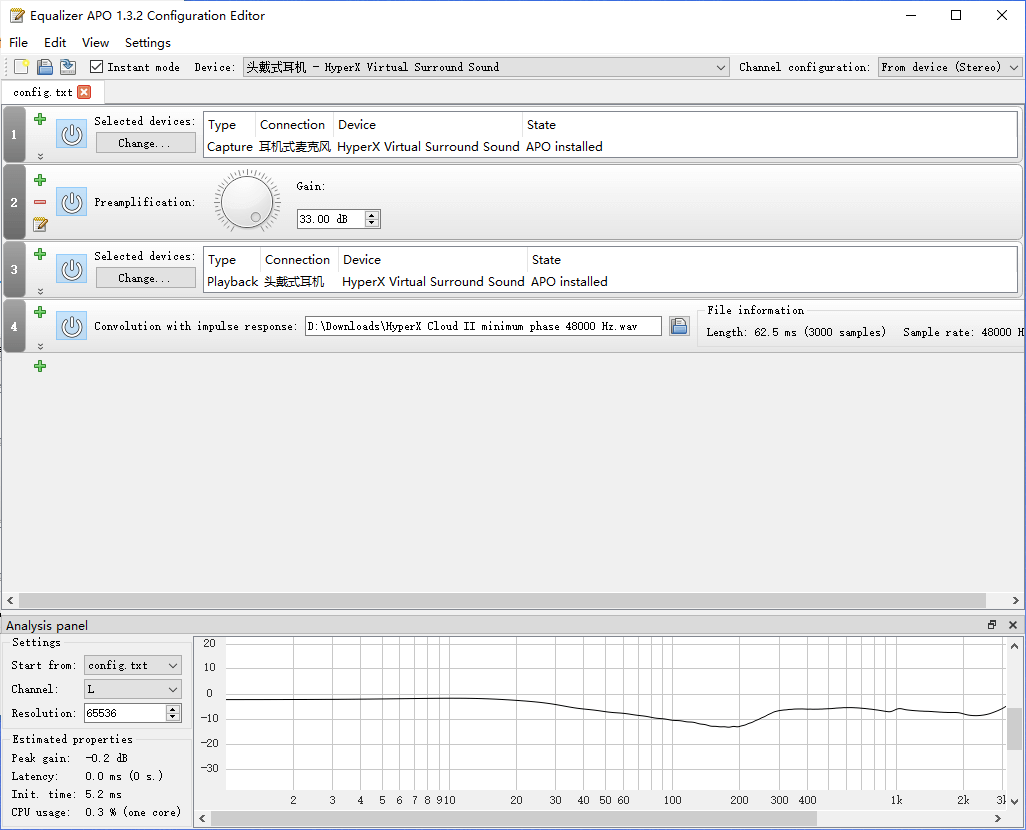Browse for an impulse response file
The height and width of the screenshot is (830, 1026).
(679, 326)
